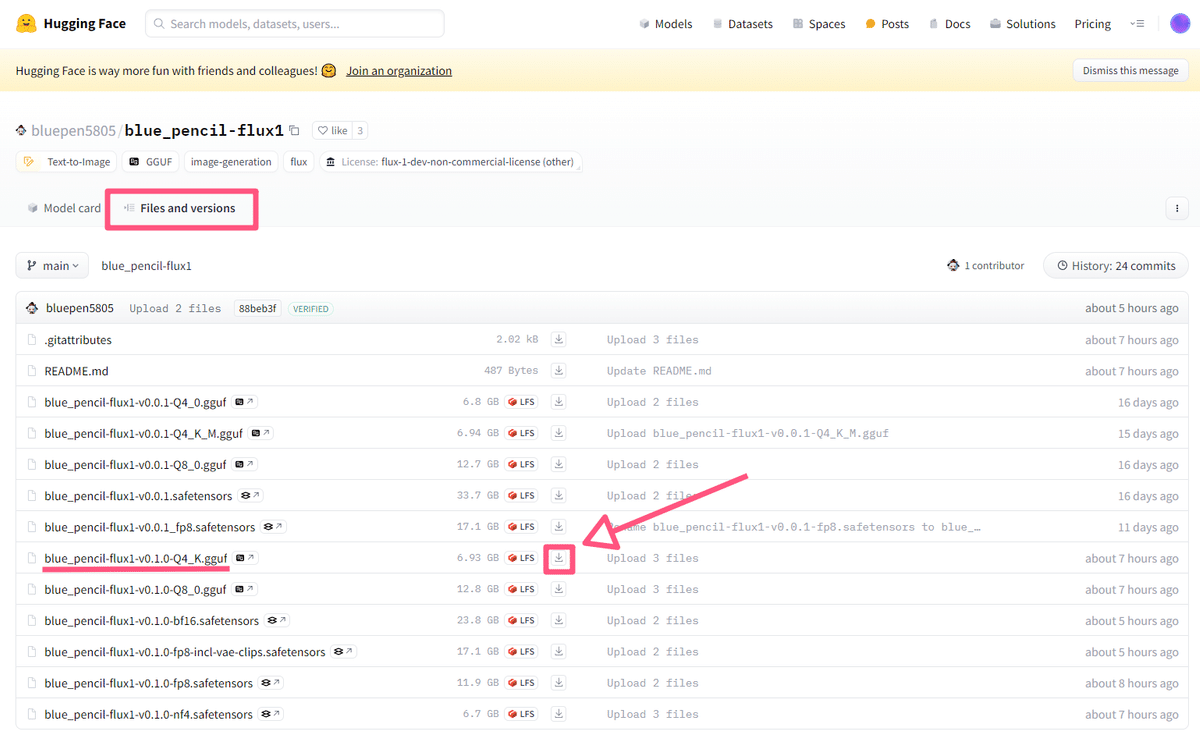Download blue_pencil-flux1-v0.1.0-Q8_0.gguf file
1200x742 pixels.
pos(559,589)
